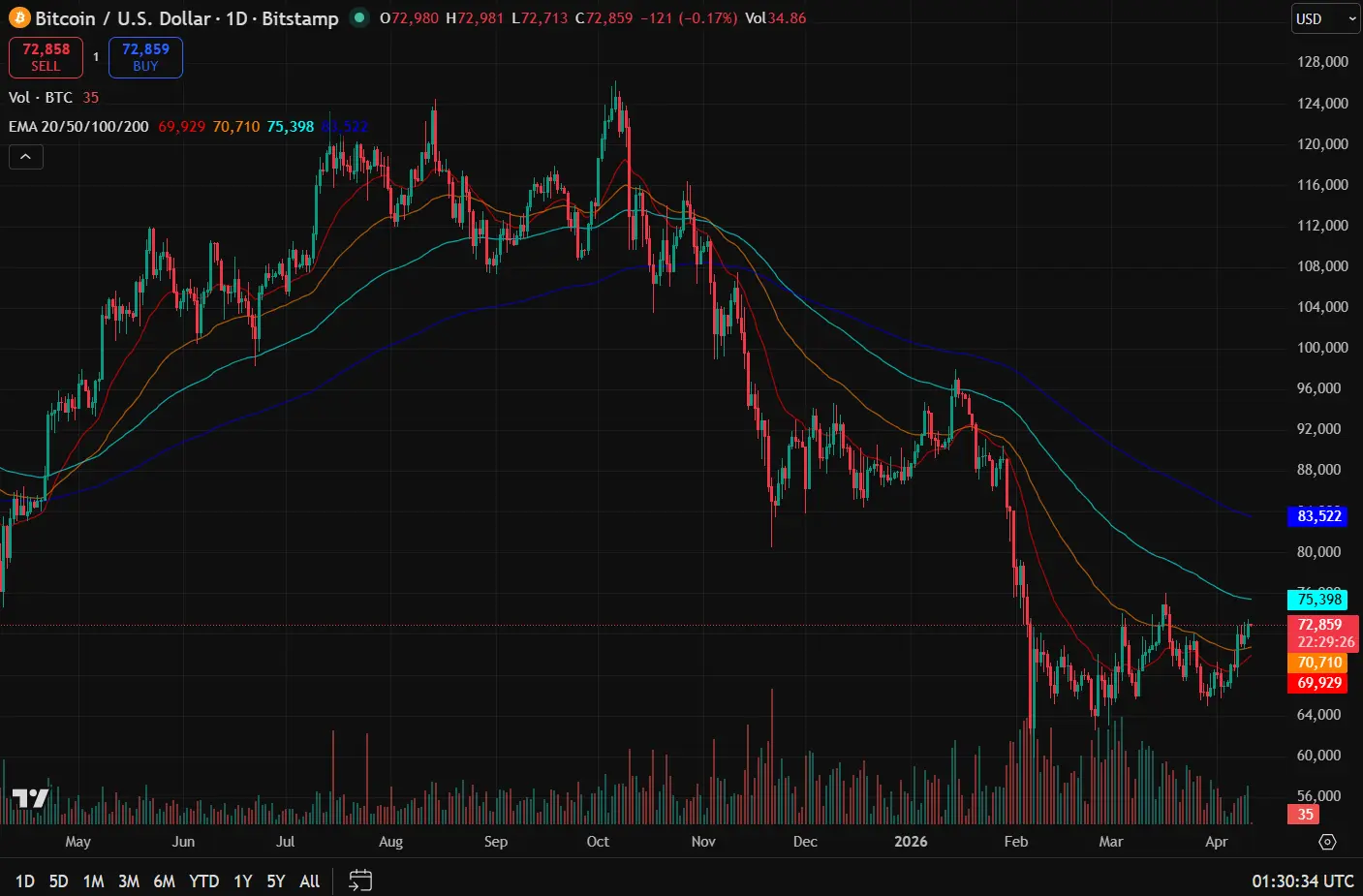Click the green market status dot

point(357,17)
